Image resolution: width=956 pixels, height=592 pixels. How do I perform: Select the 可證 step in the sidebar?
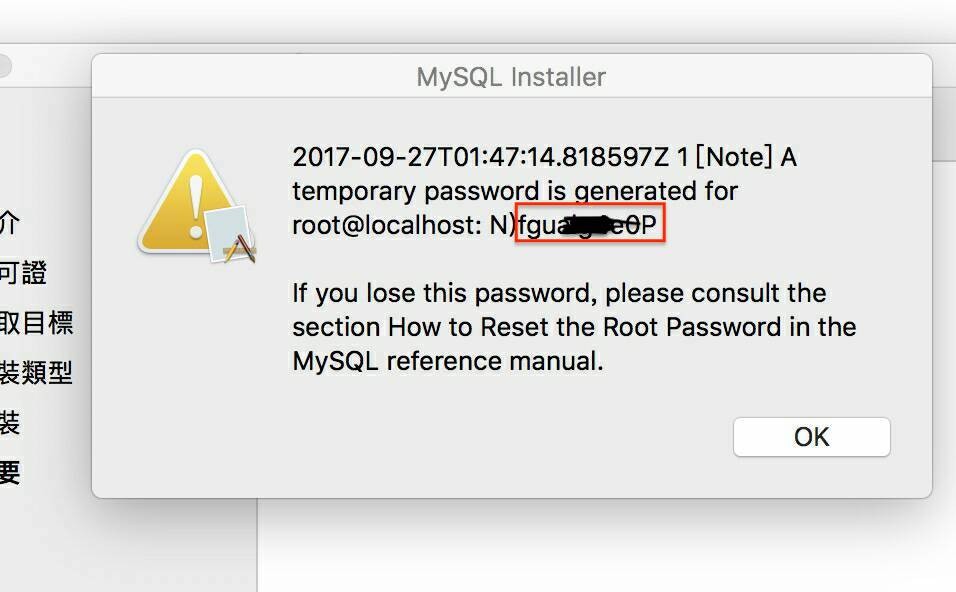click(x=23, y=272)
